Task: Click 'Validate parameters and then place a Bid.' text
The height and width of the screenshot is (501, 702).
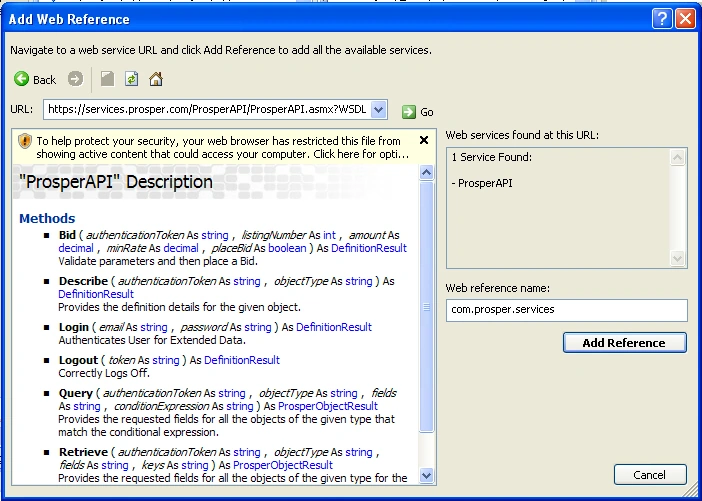Action: [x=158, y=261]
